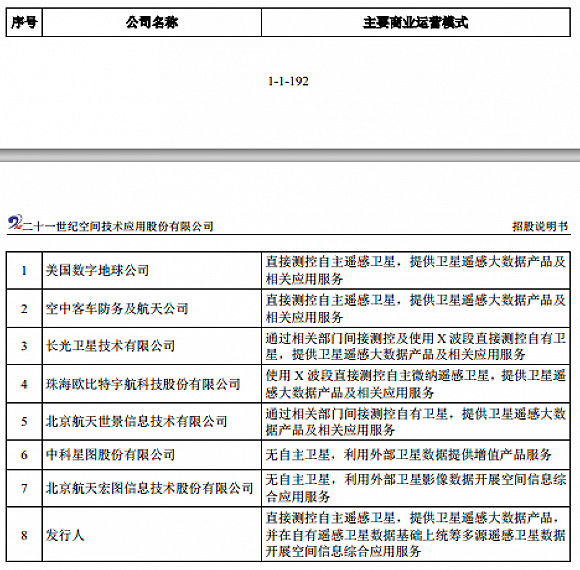Click serial number 6 cell
Image resolution: width=580 pixels, height=570 pixels.
[x=24, y=455]
